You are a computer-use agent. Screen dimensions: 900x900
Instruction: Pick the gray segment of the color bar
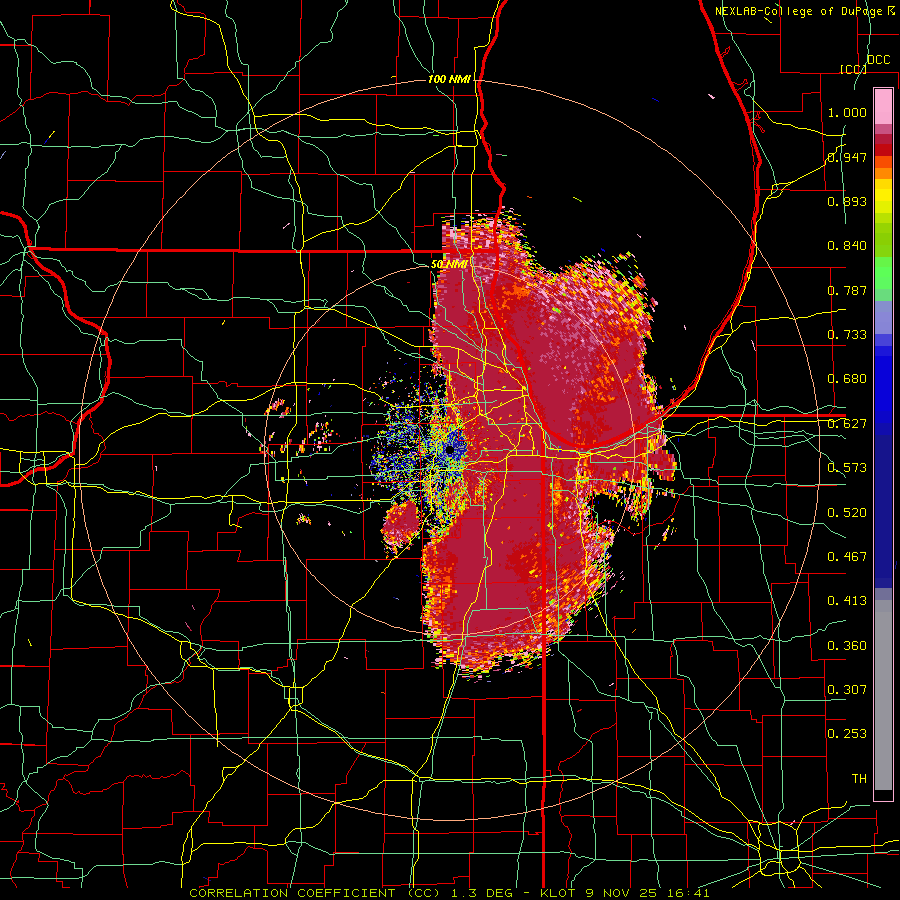(883, 696)
